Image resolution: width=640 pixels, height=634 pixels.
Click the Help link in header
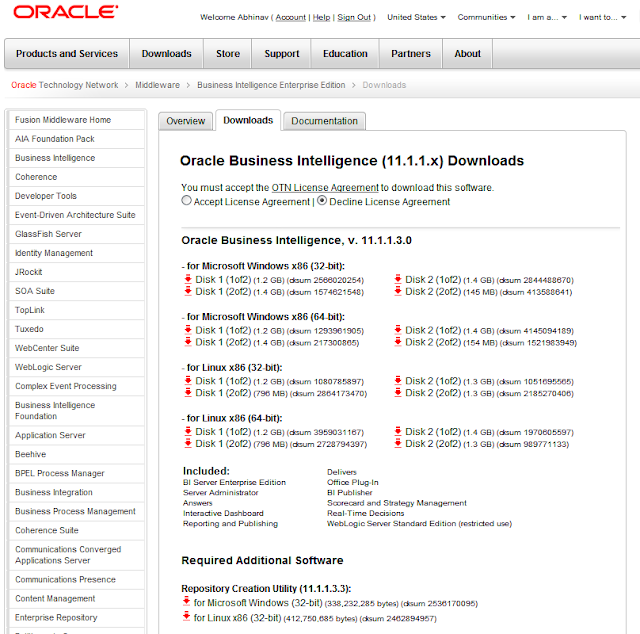point(322,17)
